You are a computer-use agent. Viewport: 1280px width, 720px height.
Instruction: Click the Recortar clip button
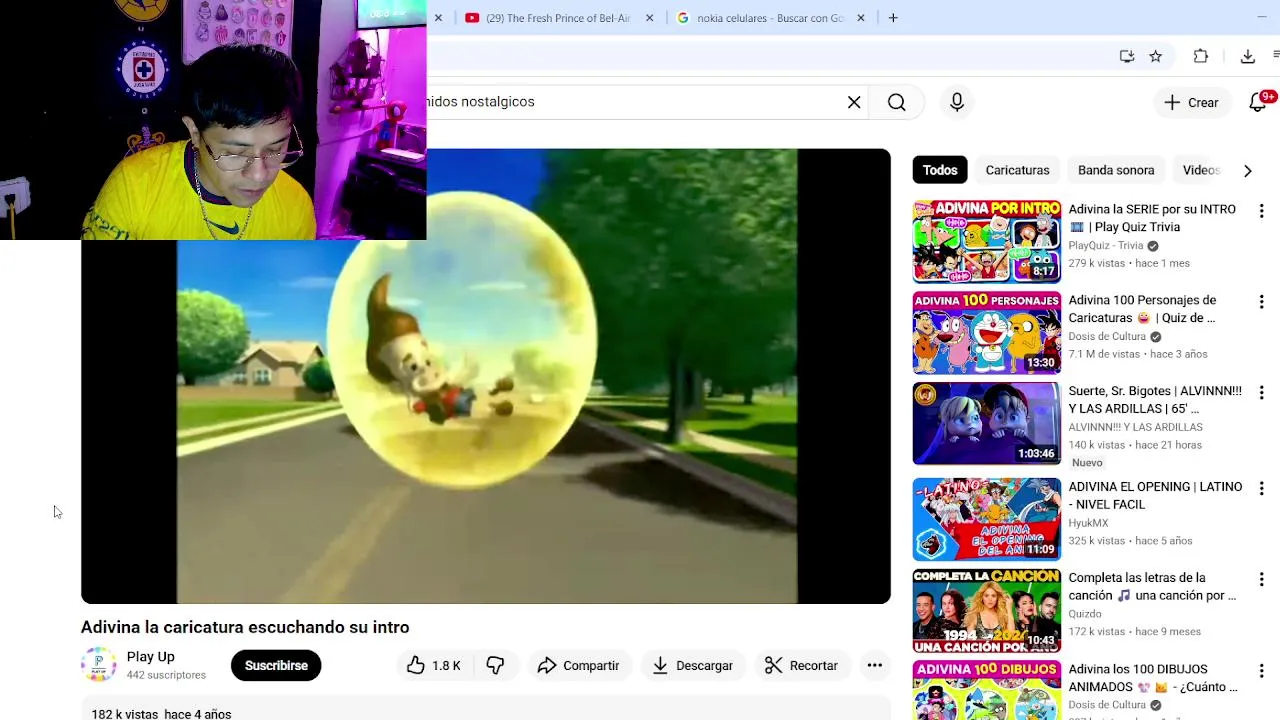click(x=801, y=666)
